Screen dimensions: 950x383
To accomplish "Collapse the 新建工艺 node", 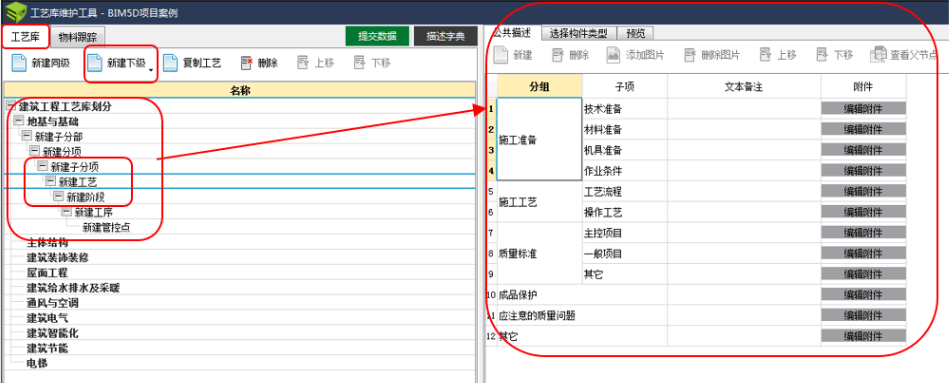I will point(50,181).
